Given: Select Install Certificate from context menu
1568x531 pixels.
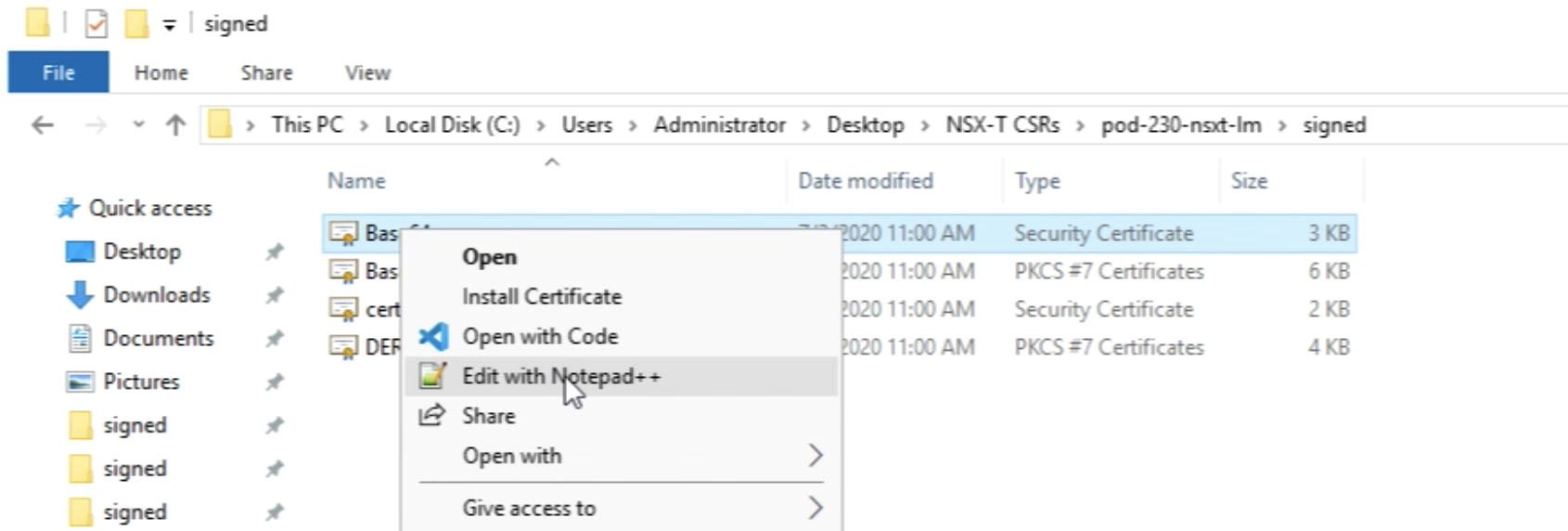Looking at the screenshot, I should tap(542, 297).
